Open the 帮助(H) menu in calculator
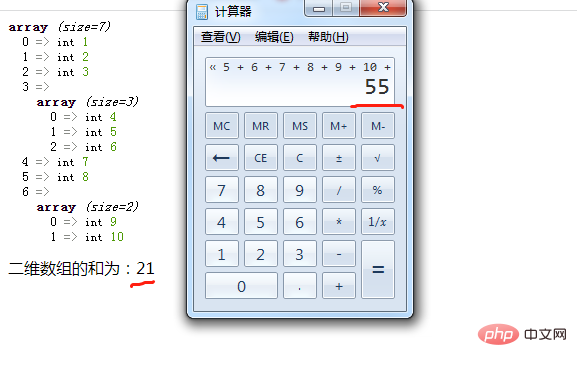Screen dimensions: 577x367 point(328,37)
